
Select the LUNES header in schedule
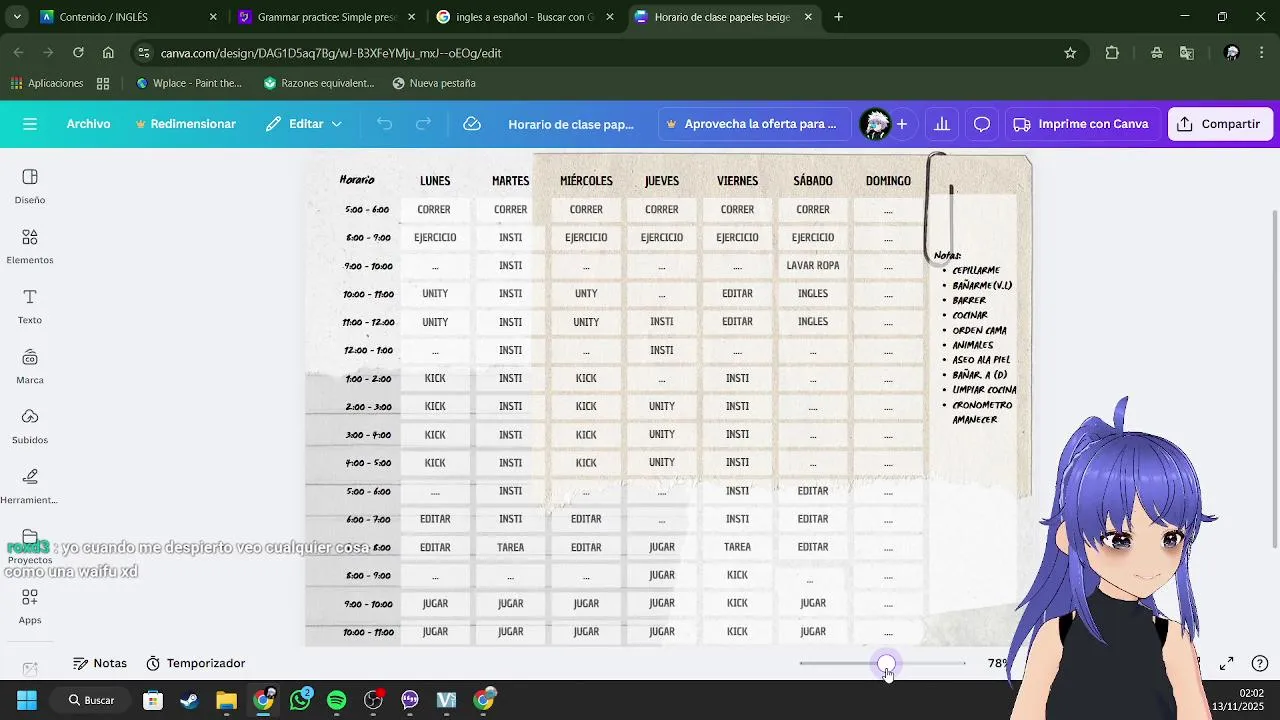(435, 181)
